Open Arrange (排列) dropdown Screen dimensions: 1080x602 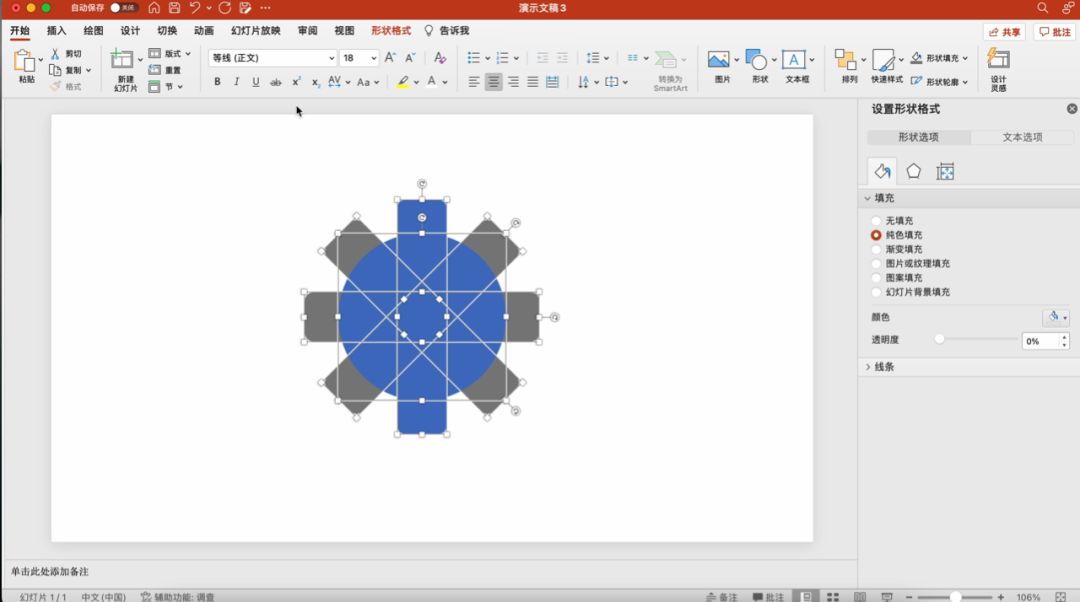click(849, 65)
